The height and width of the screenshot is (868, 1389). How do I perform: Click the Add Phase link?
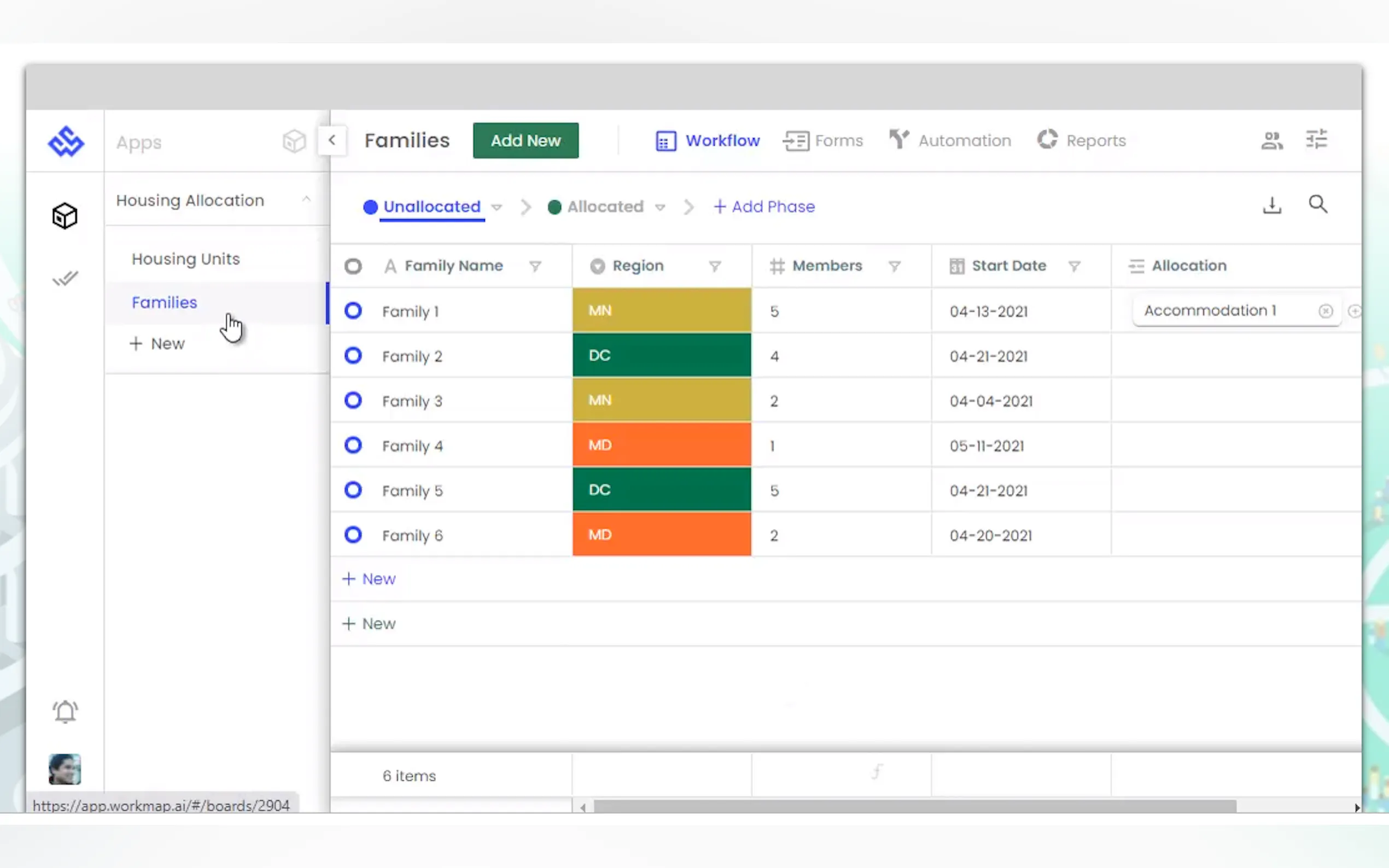click(764, 207)
